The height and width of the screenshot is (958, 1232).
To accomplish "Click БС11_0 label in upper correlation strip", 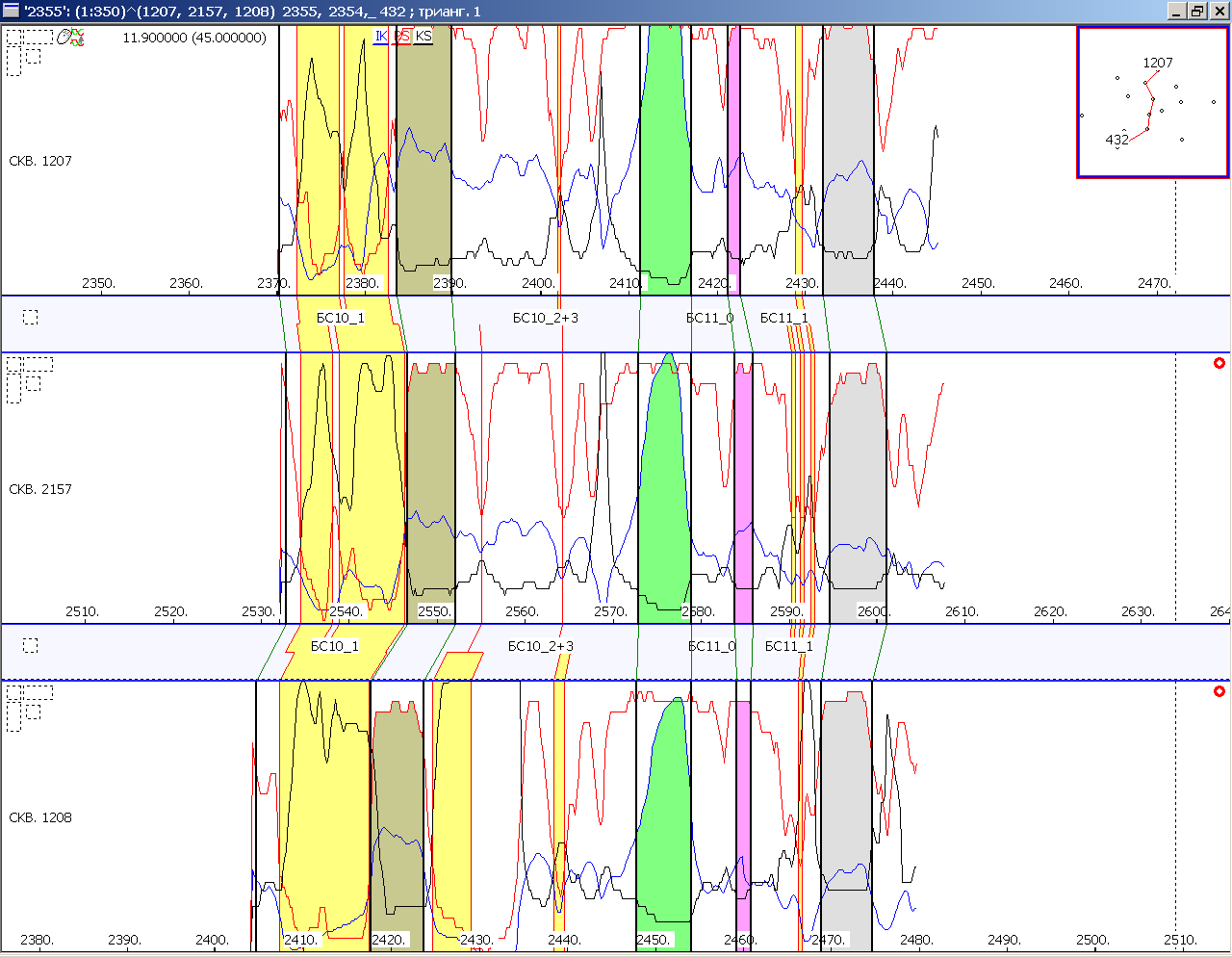I will click(x=710, y=318).
